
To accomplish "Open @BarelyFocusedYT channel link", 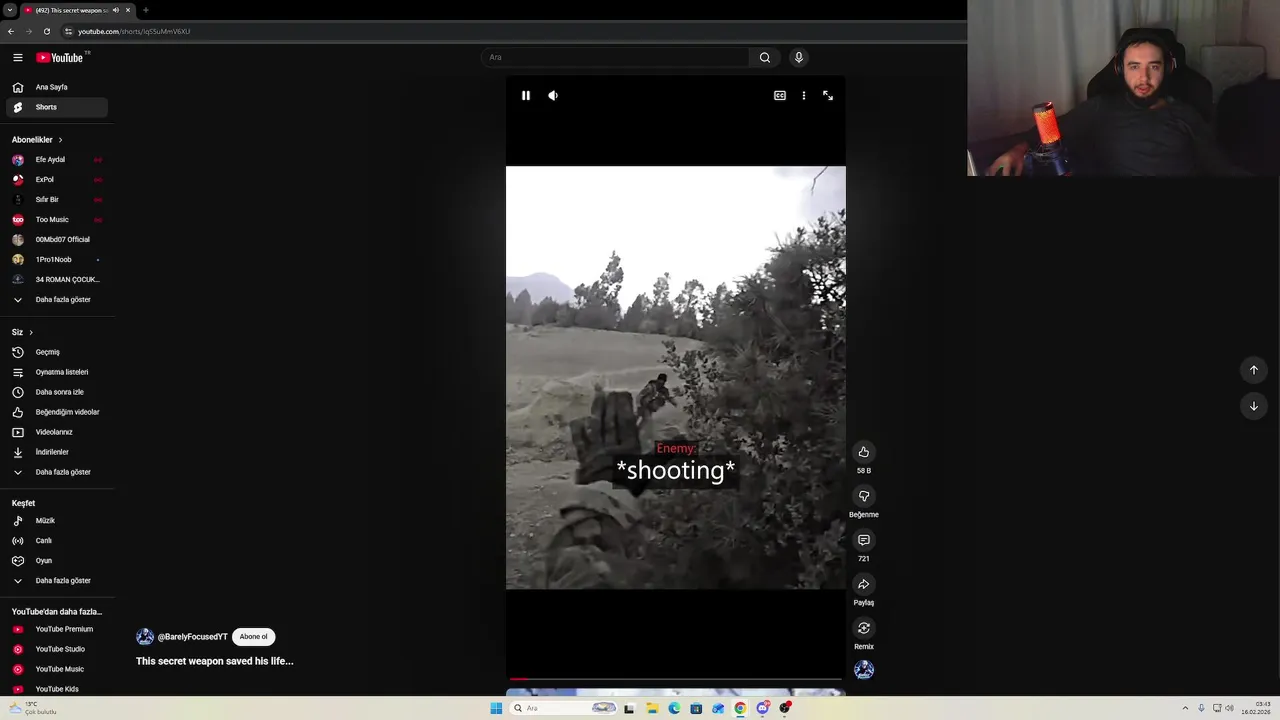I will pyautogui.click(x=192, y=637).
